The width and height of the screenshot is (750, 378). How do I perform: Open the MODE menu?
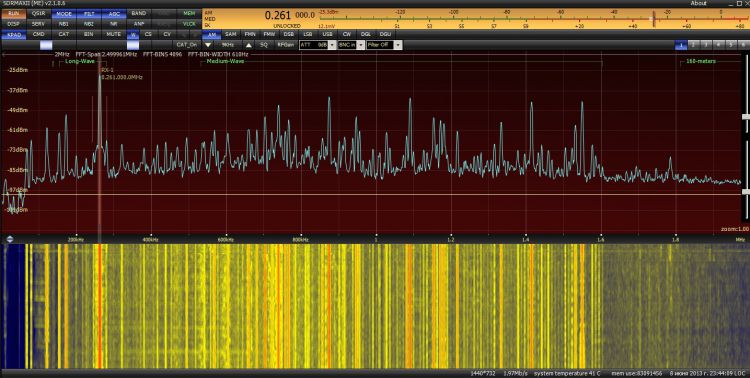(64, 13)
